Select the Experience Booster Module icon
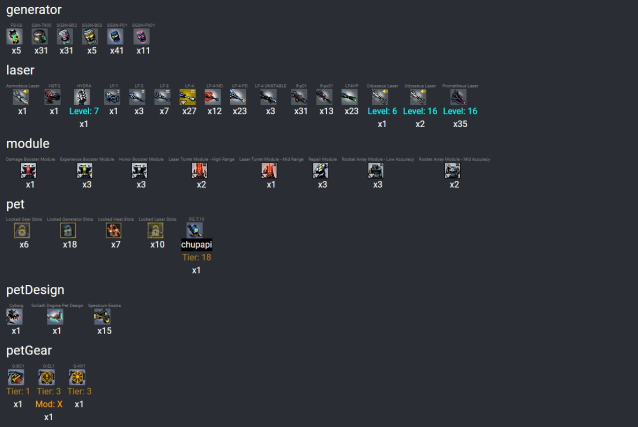Screen dimensions: 638x427 click(86, 171)
